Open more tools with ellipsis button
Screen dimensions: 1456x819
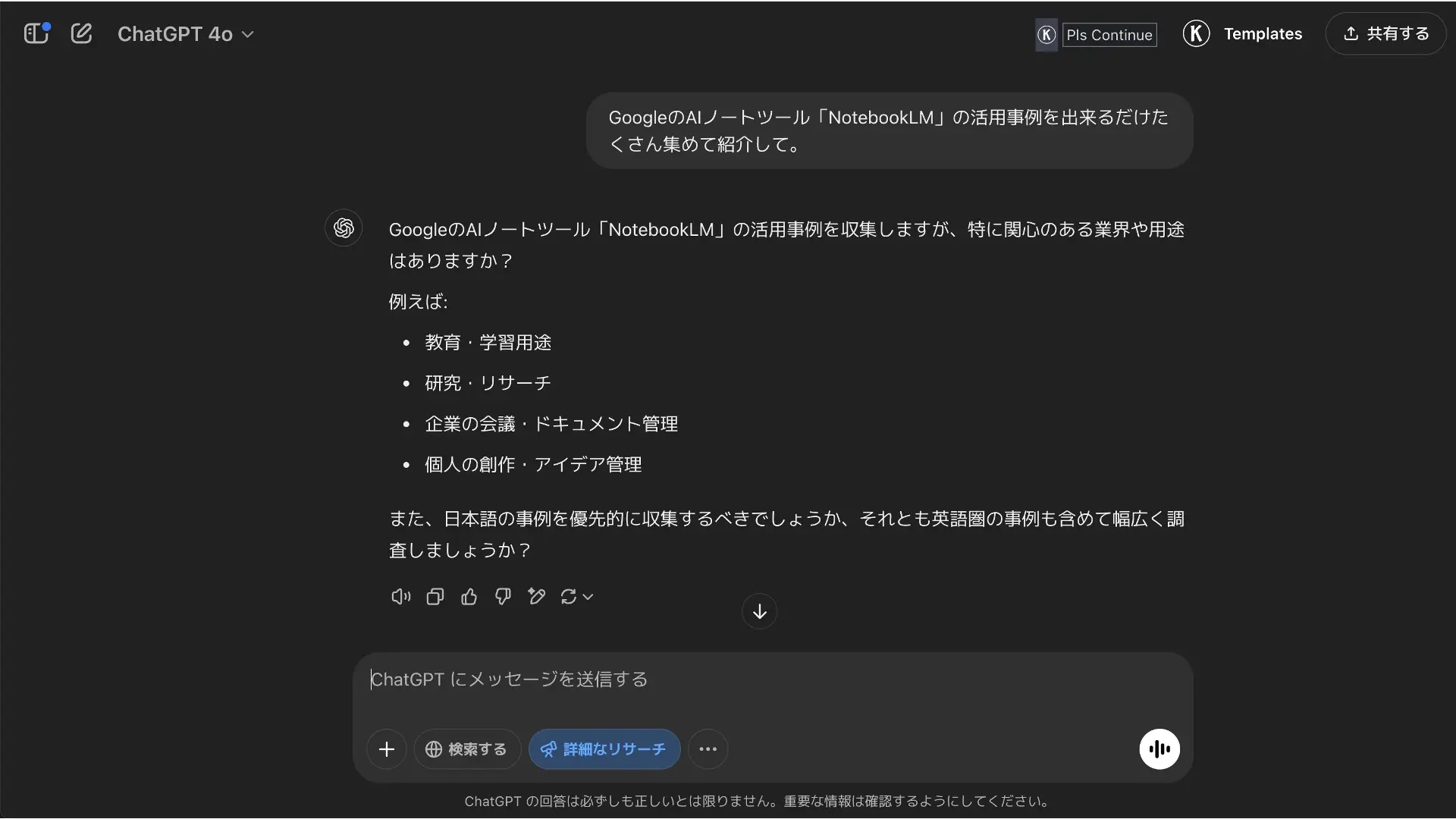tap(708, 749)
